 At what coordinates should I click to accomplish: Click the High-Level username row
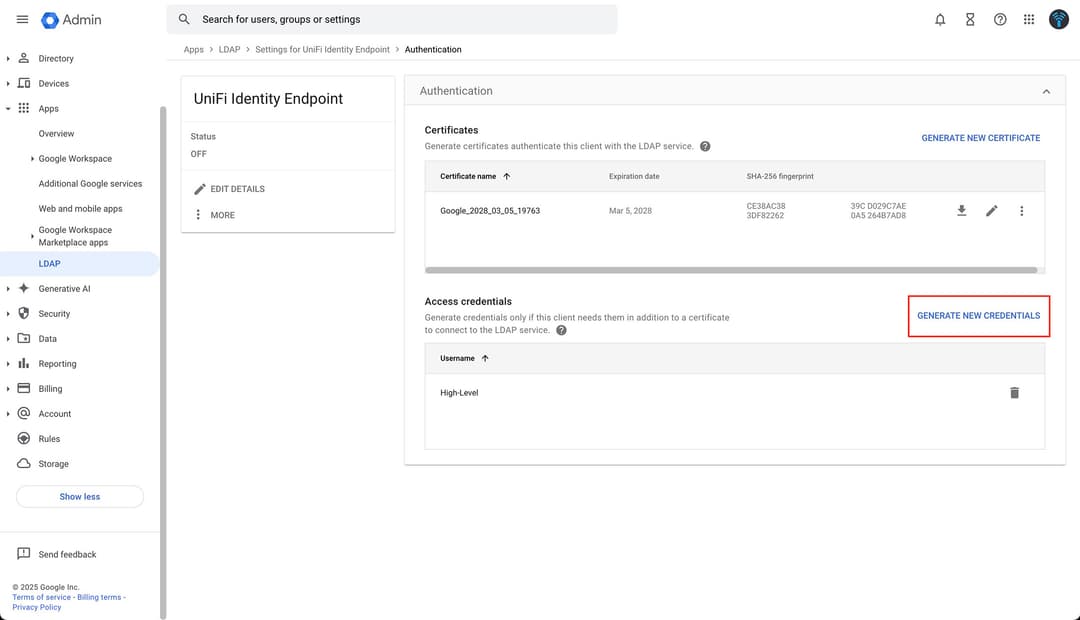click(x=734, y=393)
